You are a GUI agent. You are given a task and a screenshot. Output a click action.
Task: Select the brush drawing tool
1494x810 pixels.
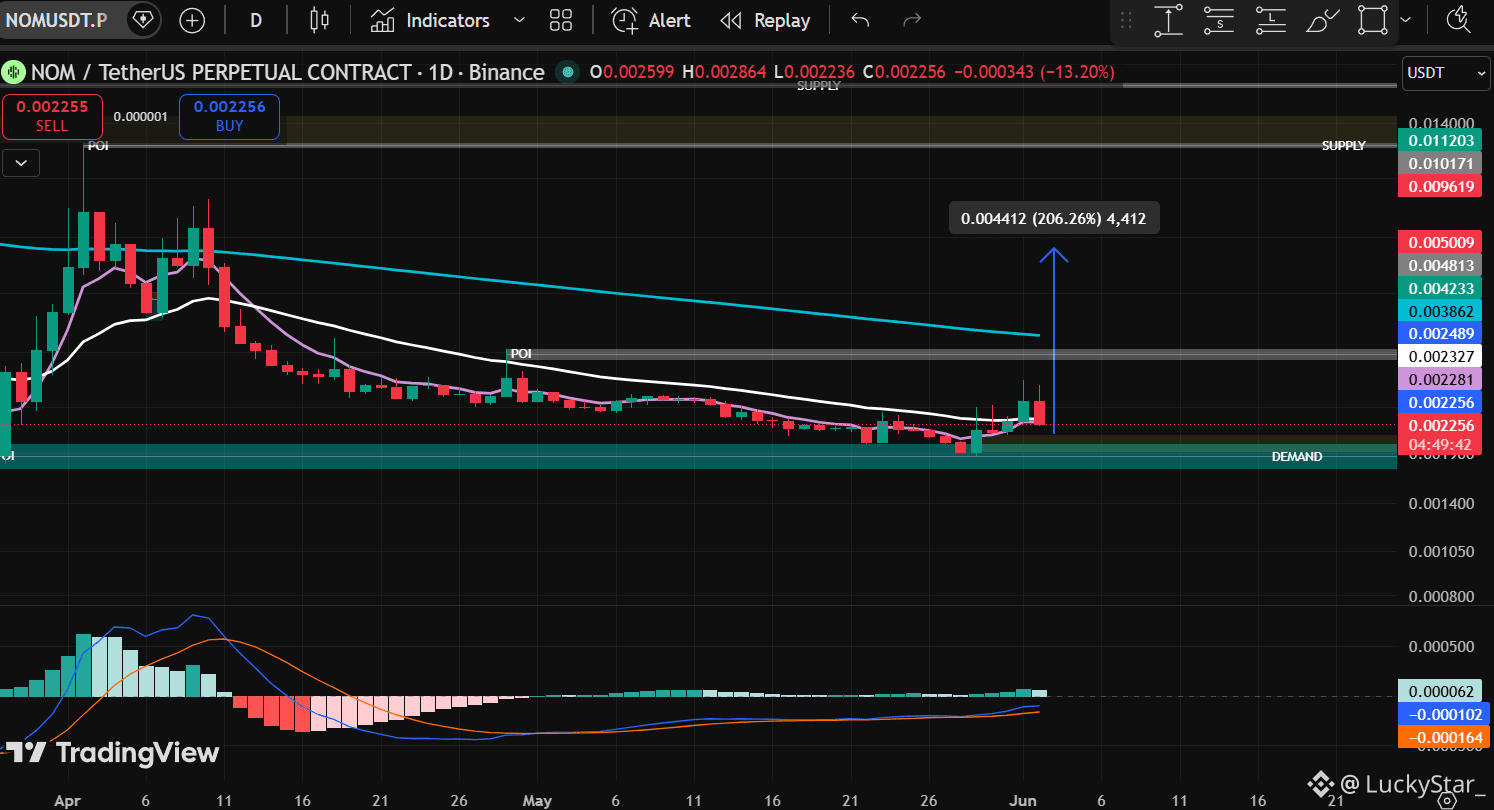pos(1322,20)
